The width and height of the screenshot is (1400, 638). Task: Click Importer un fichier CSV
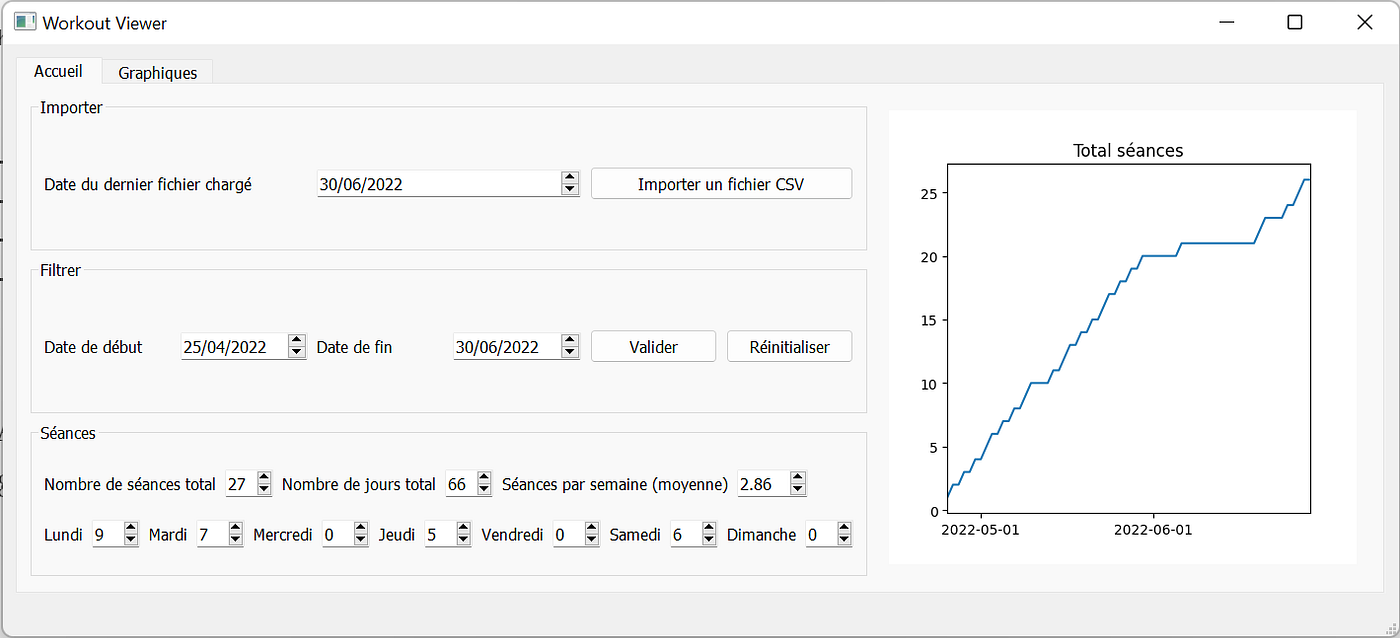pyautogui.click(x=720, y=183)
